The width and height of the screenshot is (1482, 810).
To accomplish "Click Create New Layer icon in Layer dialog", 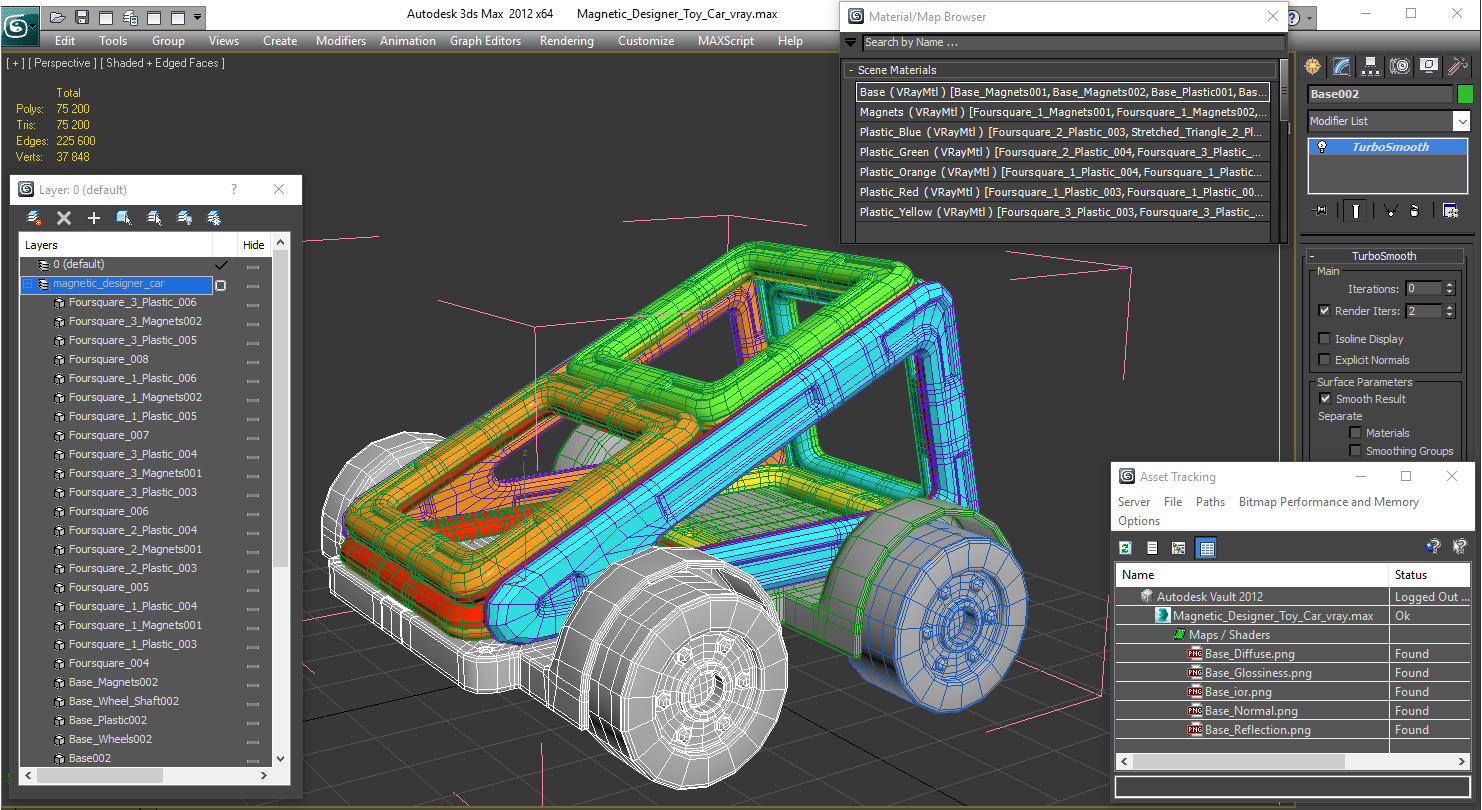I will [34, 218].
